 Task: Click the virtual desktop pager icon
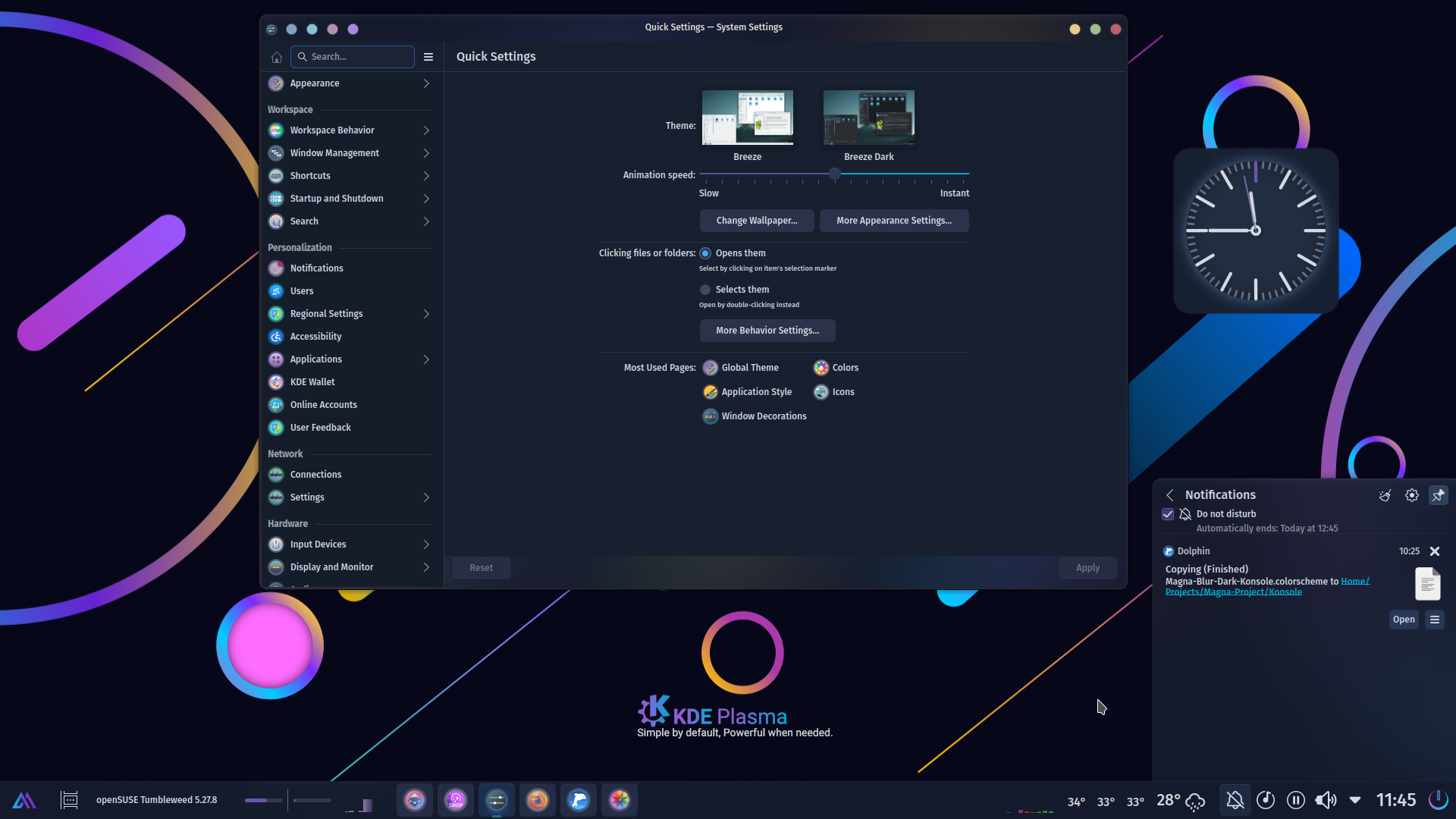point(69,800)
